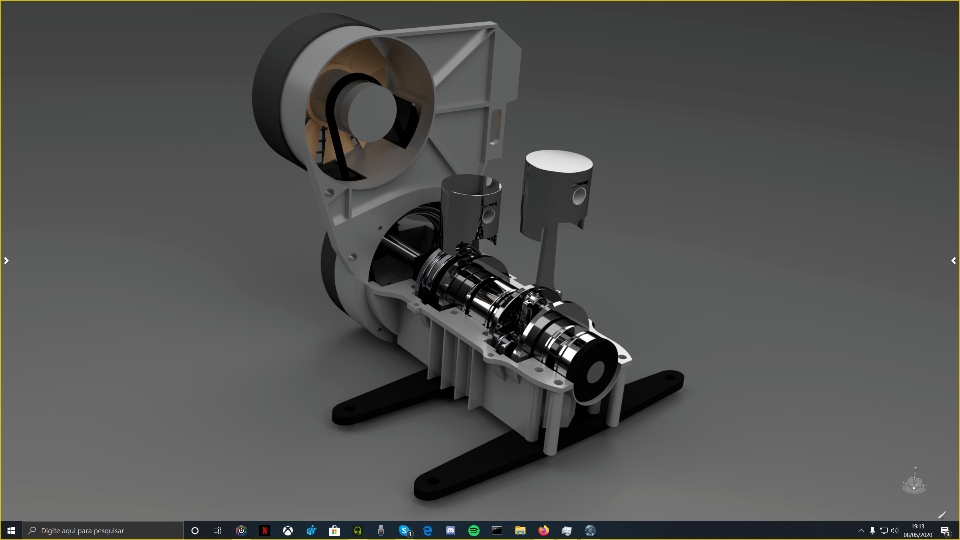Image resolution: width=960 pixels, height=540 pixels.
Task: Expand the right side panel arrow
Action: (953, 260)
